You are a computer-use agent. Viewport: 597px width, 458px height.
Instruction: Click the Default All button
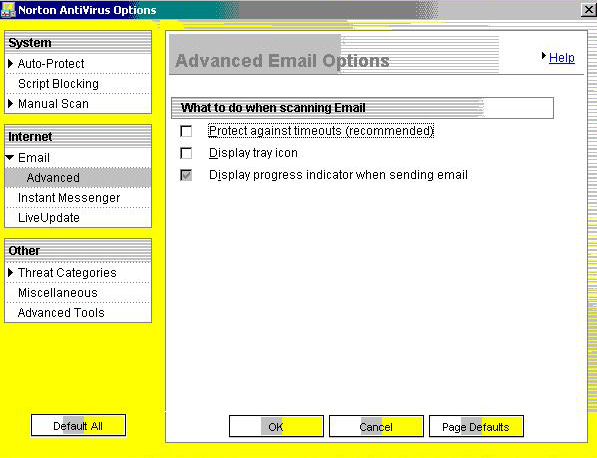click(x=78, y=425)
